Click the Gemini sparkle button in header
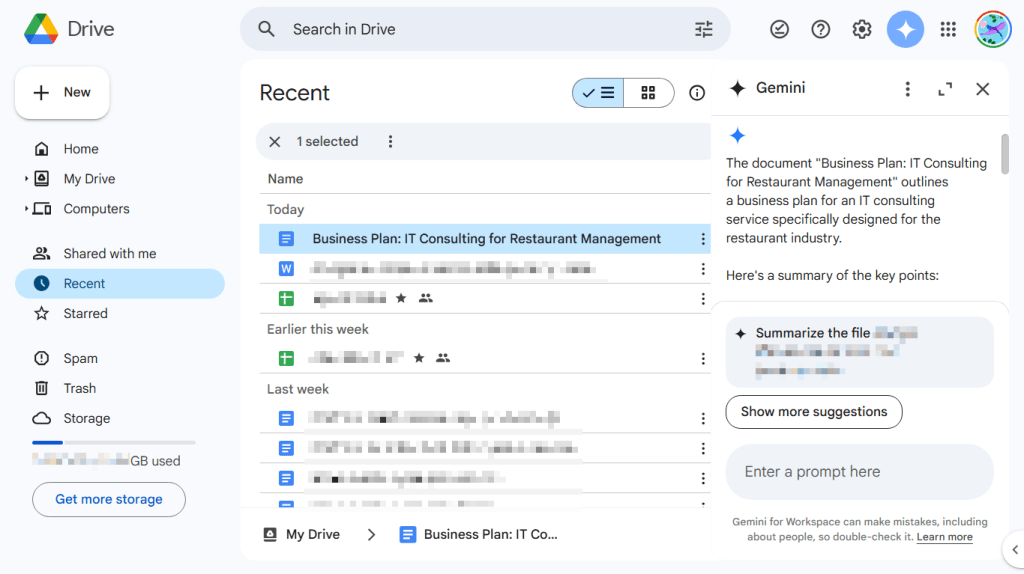Viewport: 1024px width, 574px height. (x=905, y=29)
